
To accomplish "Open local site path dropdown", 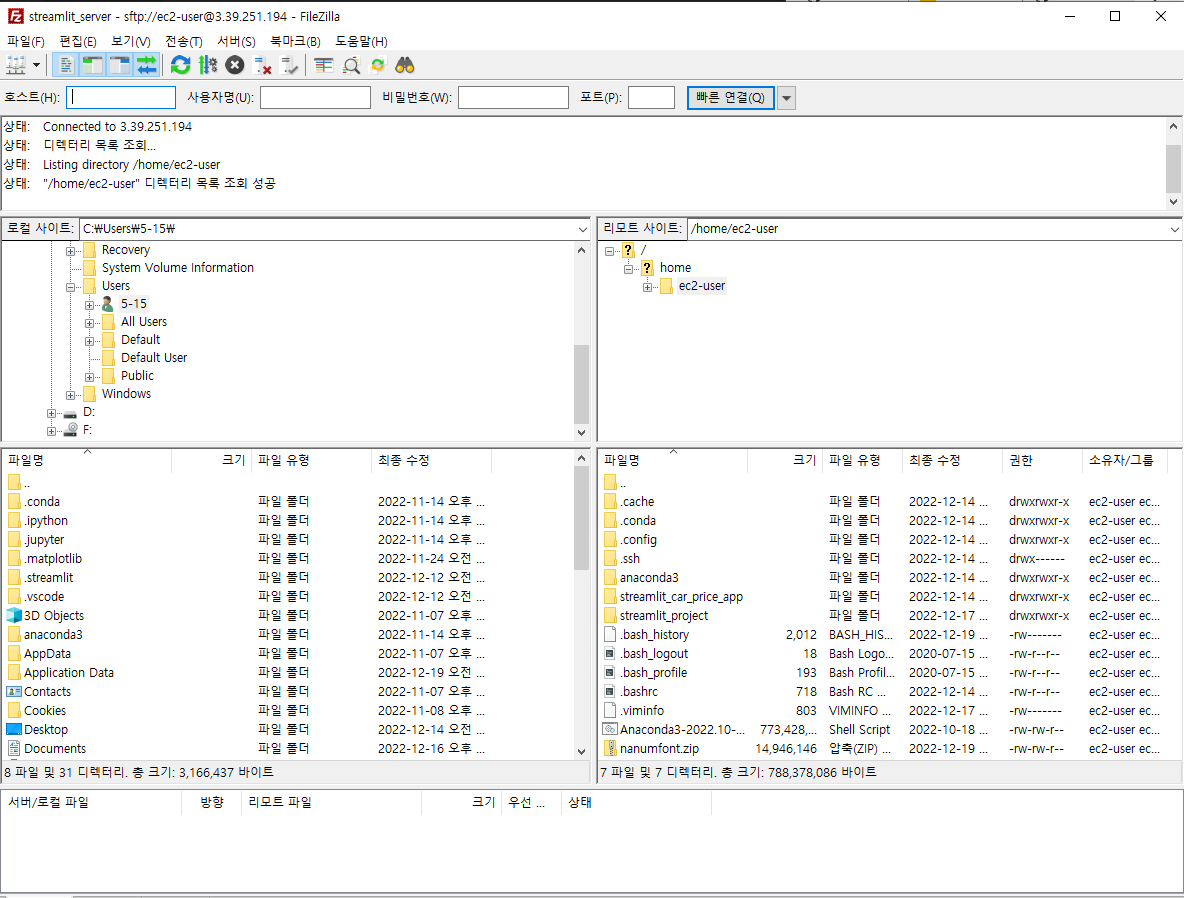I will click(x=582, y=229).
